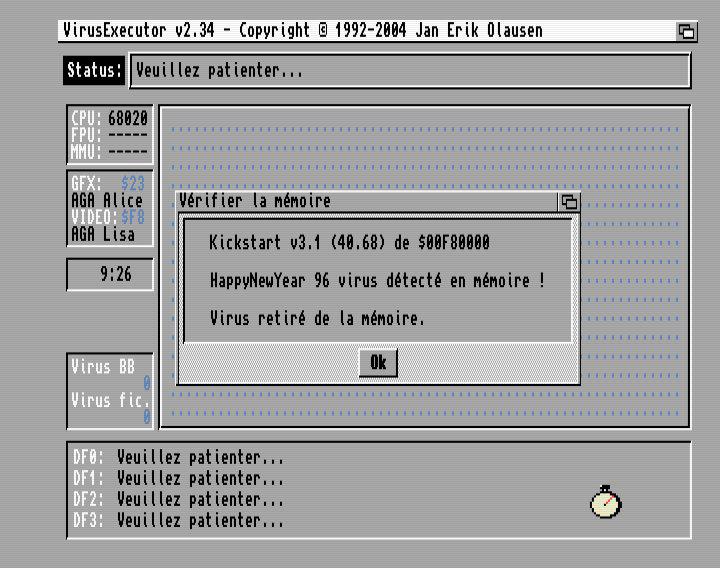Click the Virus BB counter label

[x=103, y=367]
